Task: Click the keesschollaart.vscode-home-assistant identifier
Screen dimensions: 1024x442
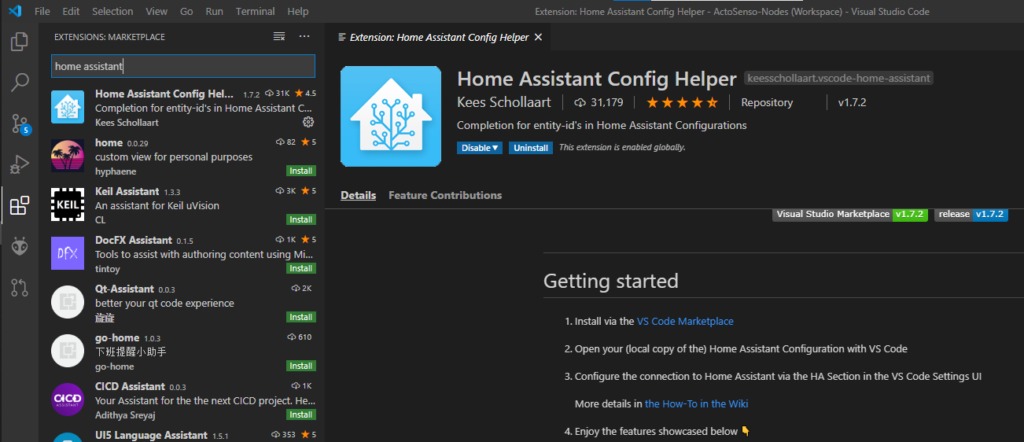Action: point(839,78)
